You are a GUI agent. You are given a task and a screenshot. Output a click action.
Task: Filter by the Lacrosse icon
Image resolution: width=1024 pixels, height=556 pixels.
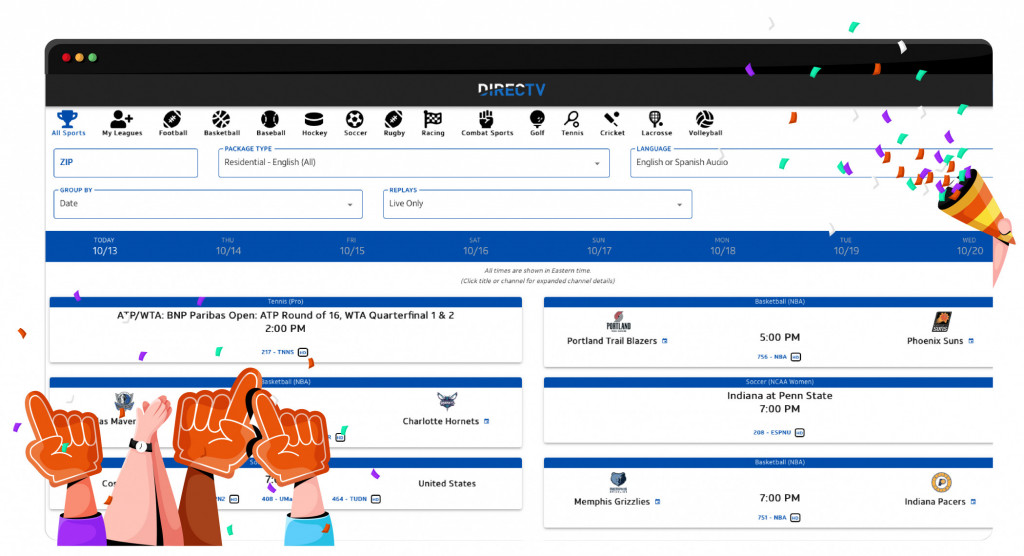(x=656, y=119)
